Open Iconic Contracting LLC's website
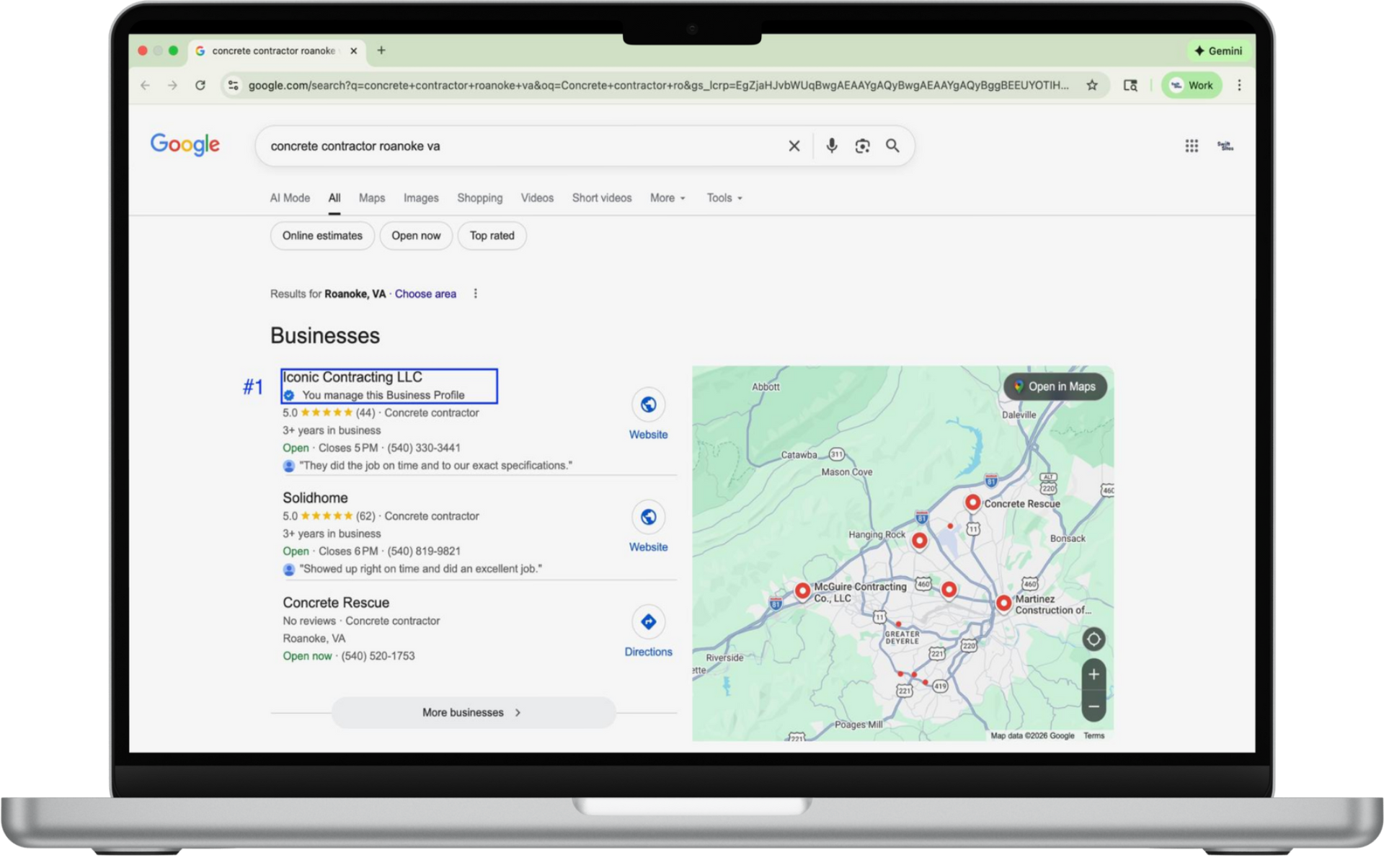 coord(647,405)
